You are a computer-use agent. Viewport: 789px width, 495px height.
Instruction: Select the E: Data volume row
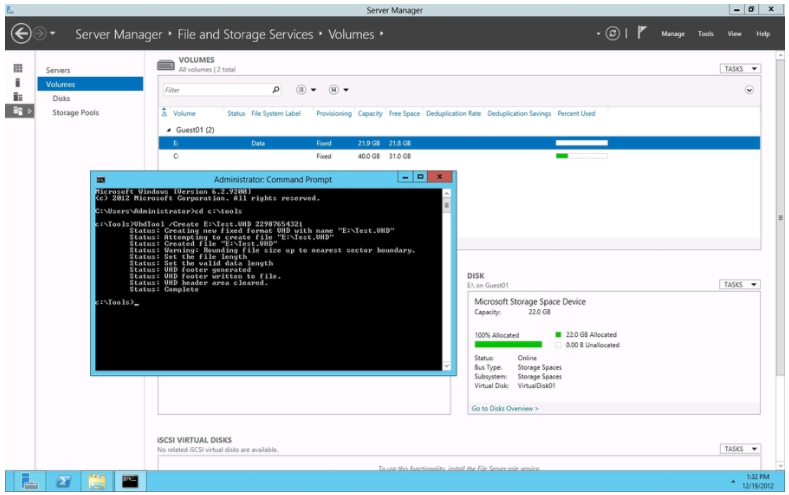(x=459, y=143)
